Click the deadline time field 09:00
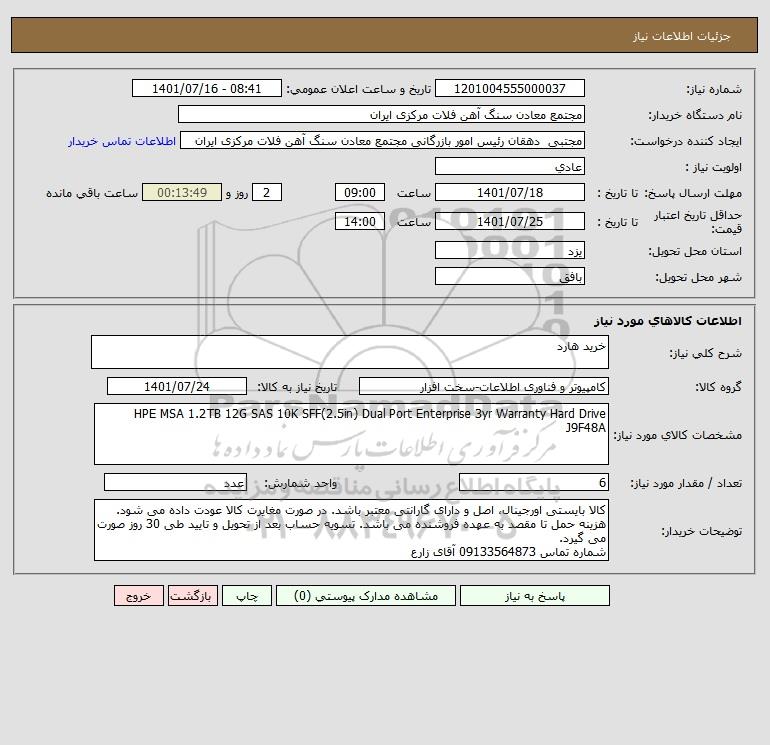The width and height of the screenshot is (770, 745). [x=360, y=193]
